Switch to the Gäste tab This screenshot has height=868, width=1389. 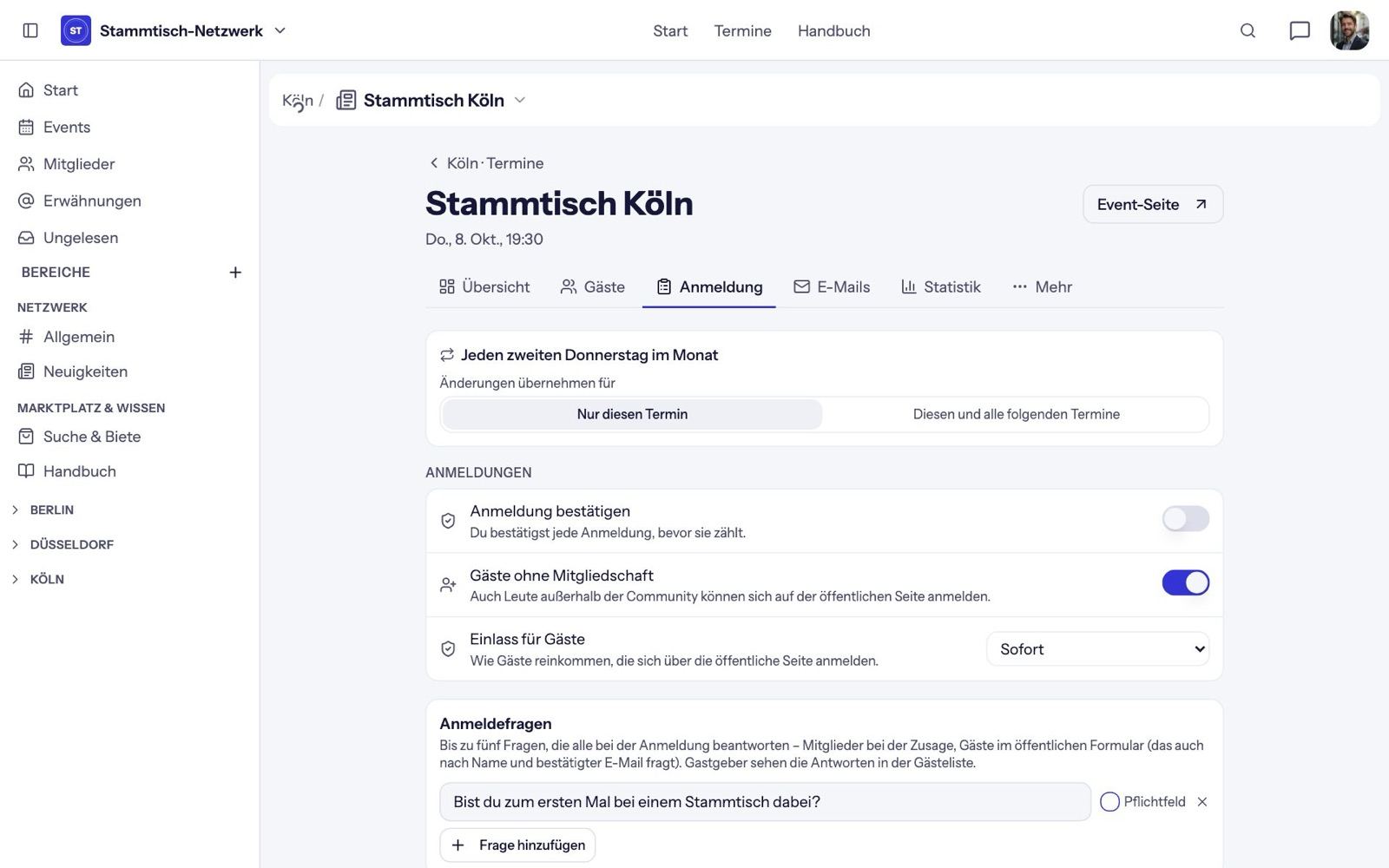(593, 286)
